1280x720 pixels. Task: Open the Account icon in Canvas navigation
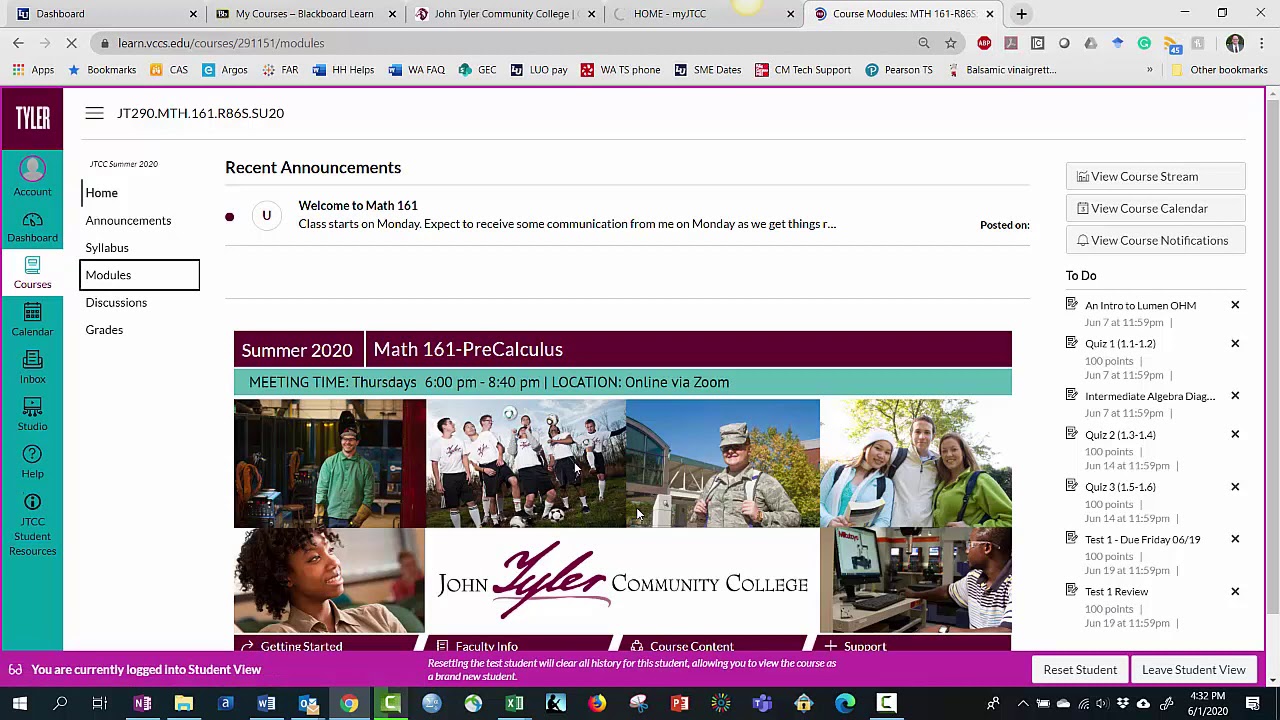tap(32, 177)
